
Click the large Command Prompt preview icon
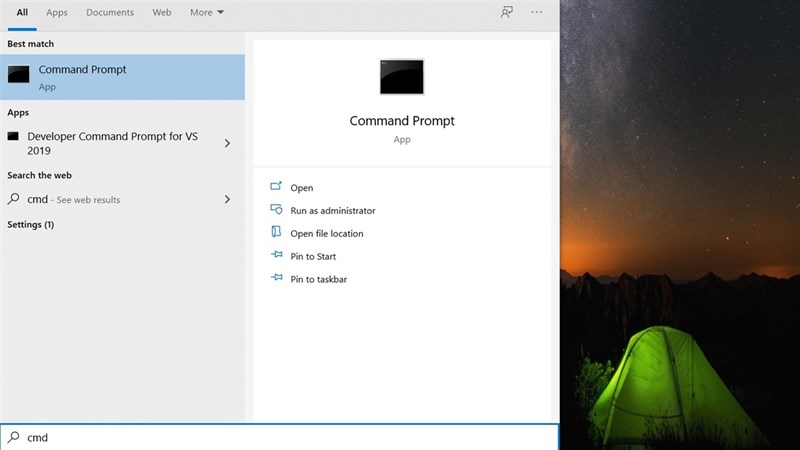401,78
